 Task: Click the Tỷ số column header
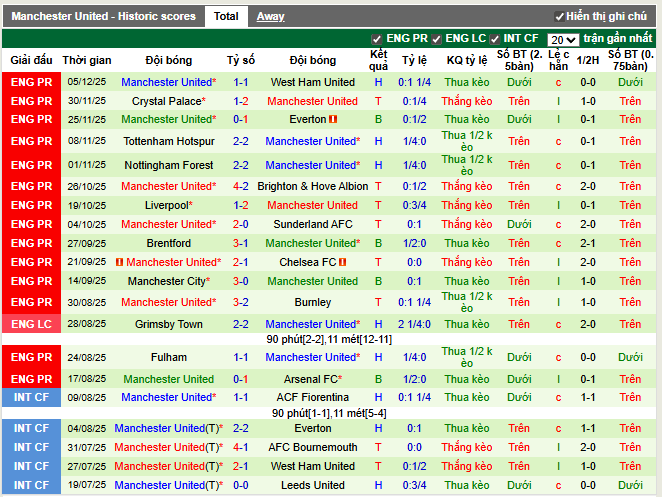pos(241,60)
